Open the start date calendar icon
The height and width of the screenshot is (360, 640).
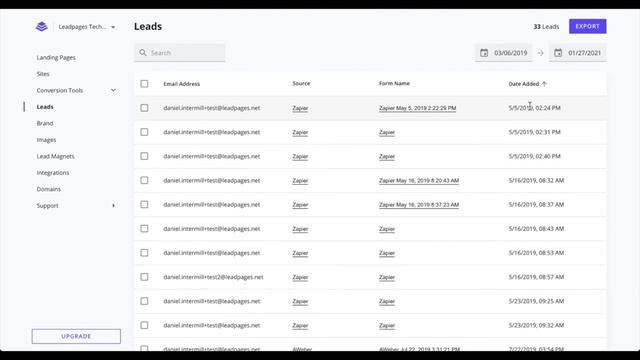click(484, 53)
